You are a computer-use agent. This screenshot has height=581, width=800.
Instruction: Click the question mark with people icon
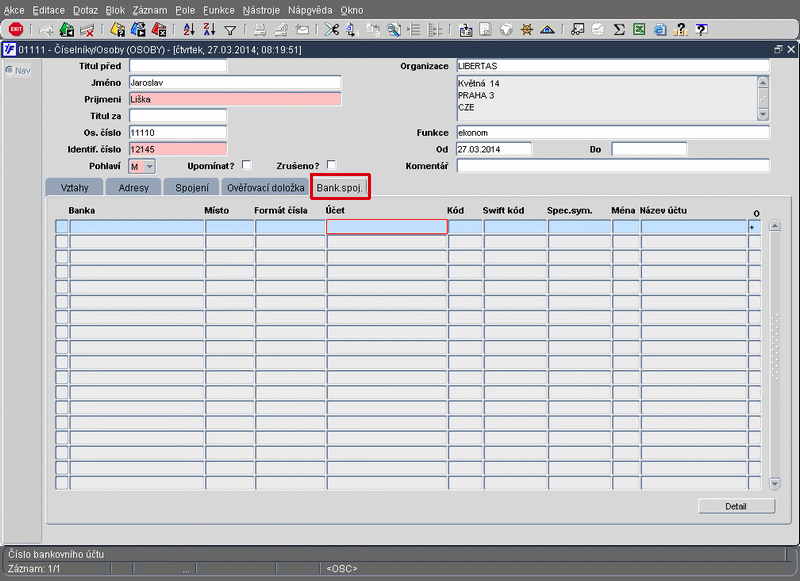coord(681,30)
